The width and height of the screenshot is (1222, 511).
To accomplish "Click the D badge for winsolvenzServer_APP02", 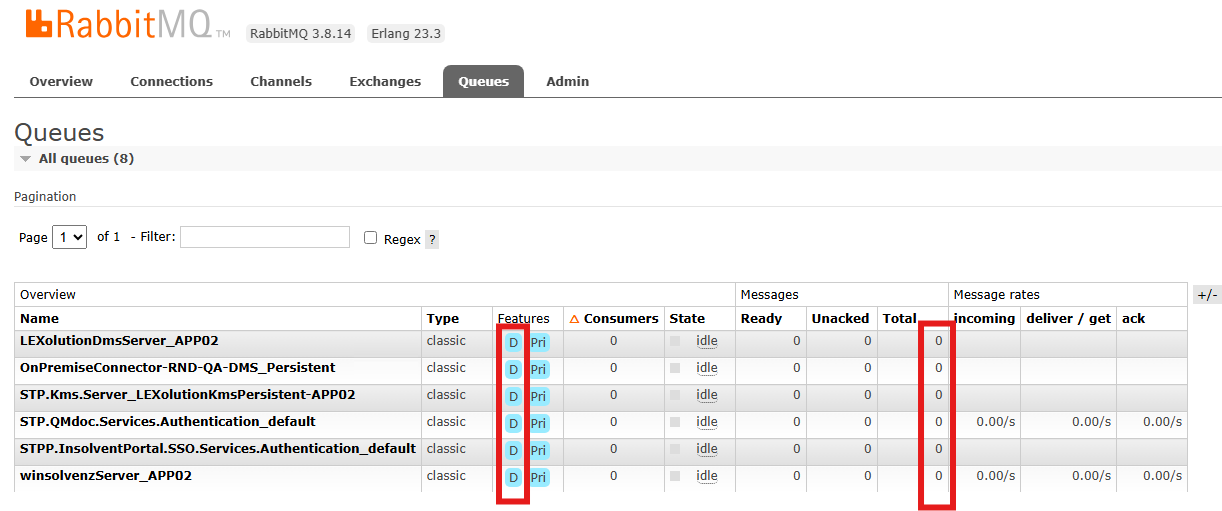I will pyautogui.click(x=513, y=477).
